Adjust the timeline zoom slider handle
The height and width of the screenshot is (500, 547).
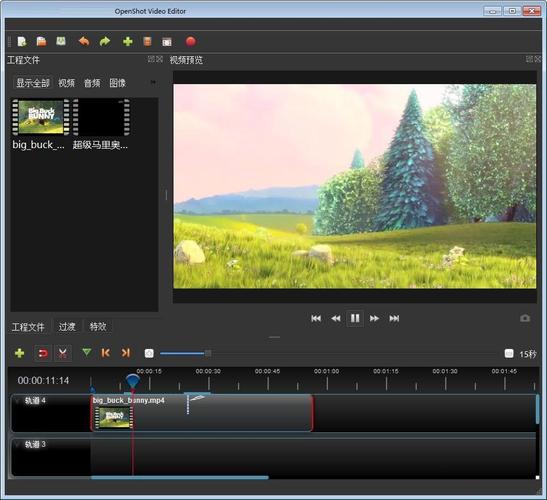[208, 353]
